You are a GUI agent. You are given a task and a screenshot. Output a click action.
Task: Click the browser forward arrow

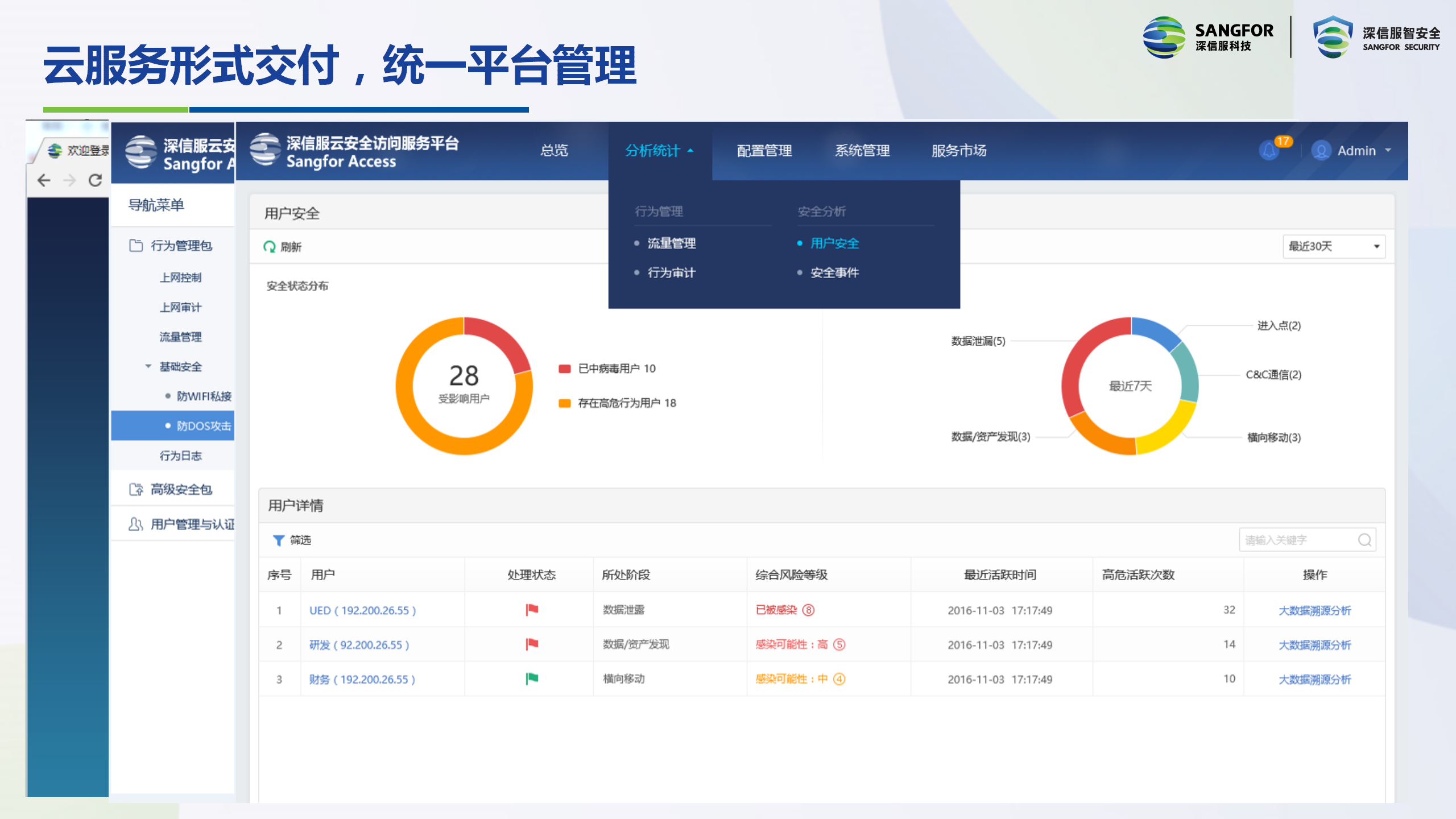[69, 180]
